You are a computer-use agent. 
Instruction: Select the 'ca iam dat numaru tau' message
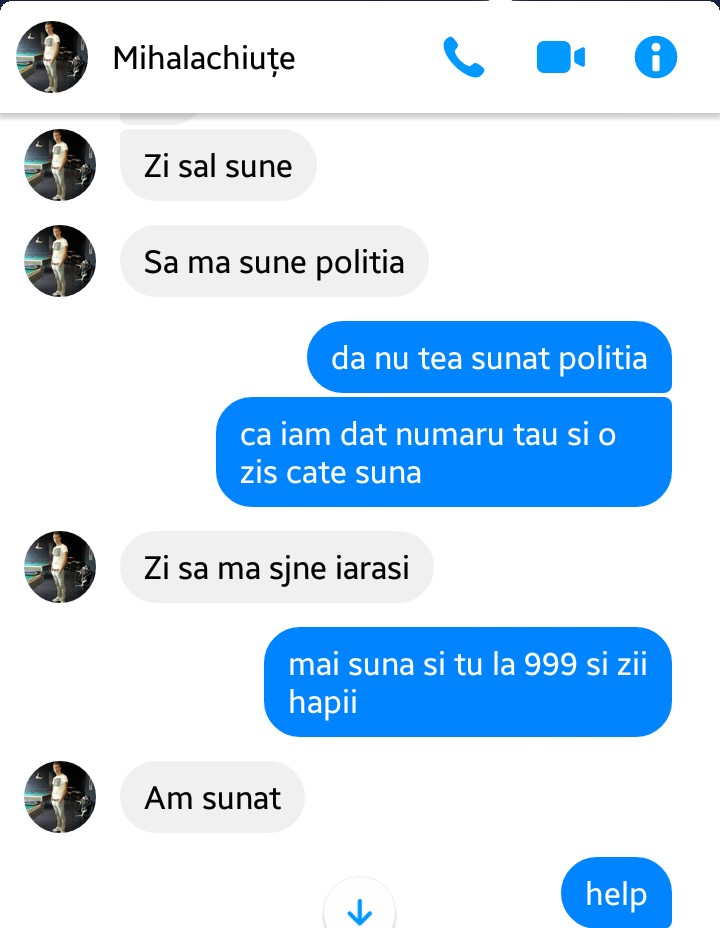[444, 452]
